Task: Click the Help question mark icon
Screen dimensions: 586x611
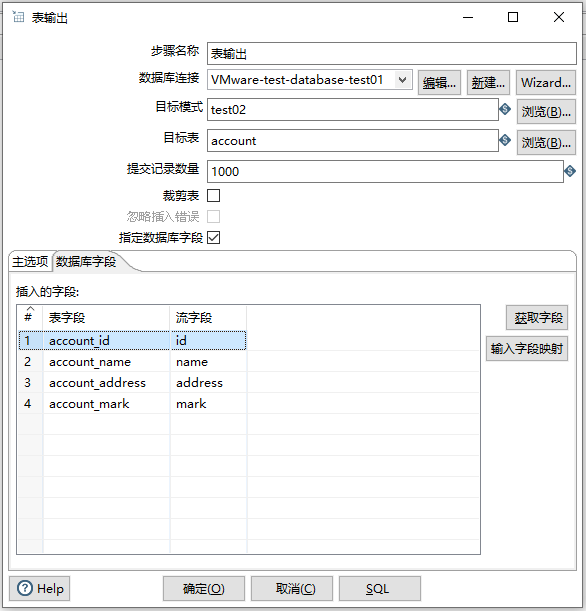Action: 25,588
